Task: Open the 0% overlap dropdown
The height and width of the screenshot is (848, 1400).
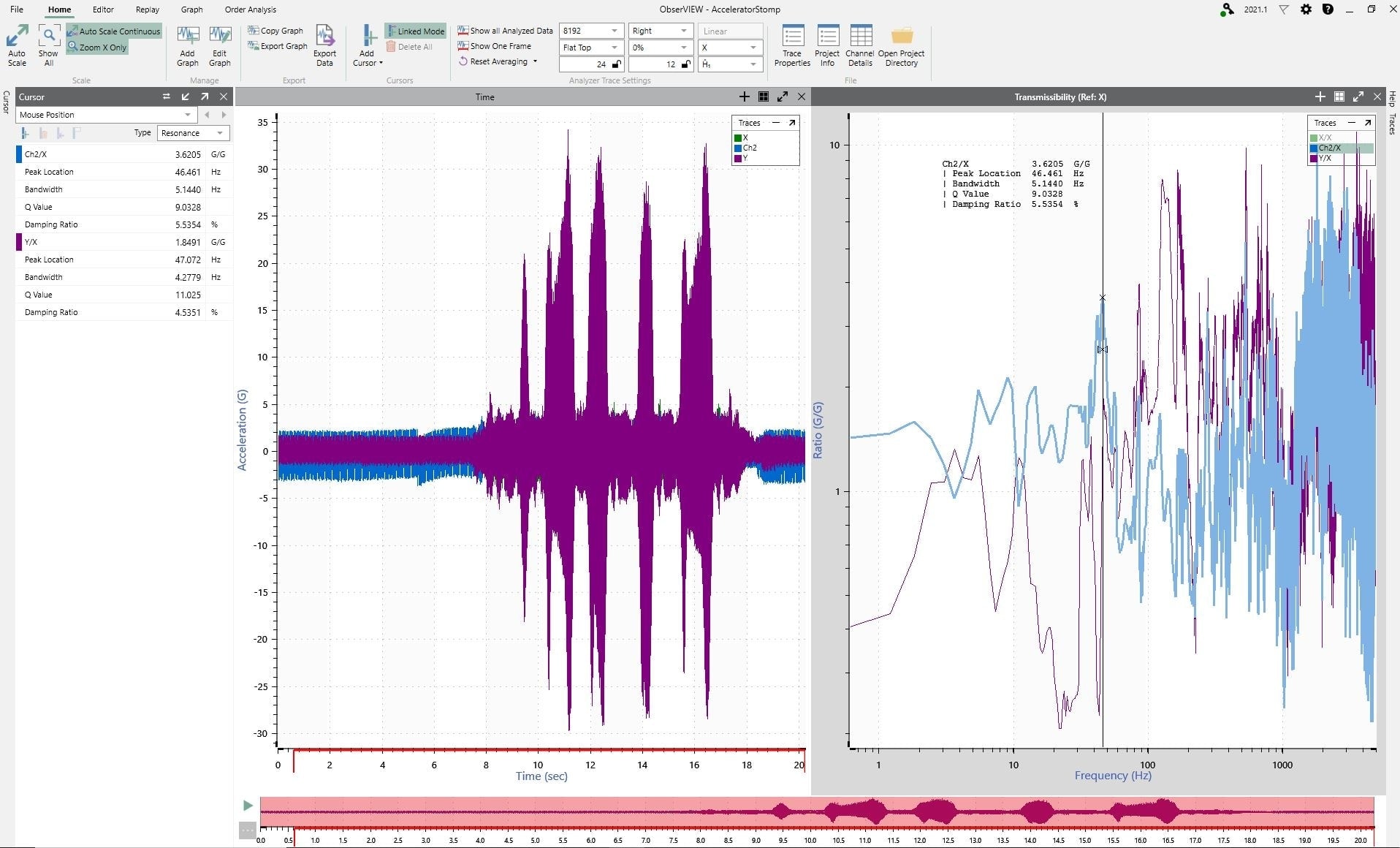Action: (x=660, y=48)
